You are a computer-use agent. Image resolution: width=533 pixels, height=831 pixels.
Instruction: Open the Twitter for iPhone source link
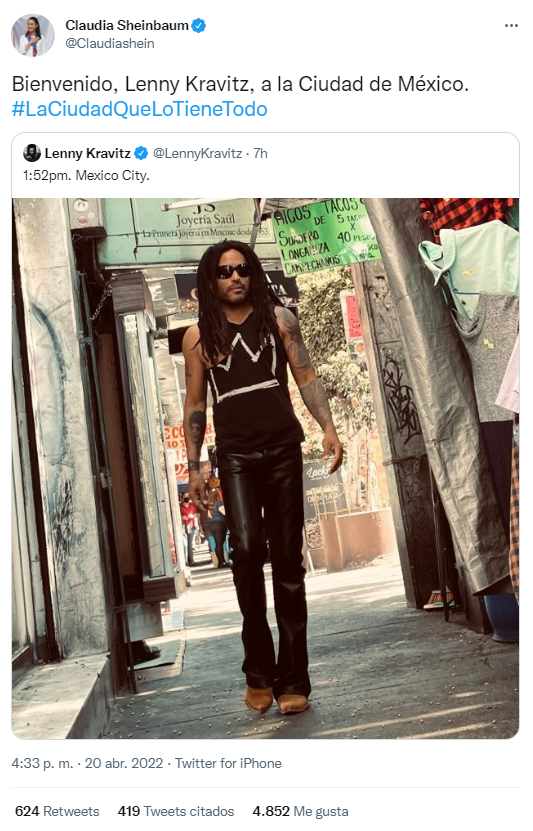[228, 763]
